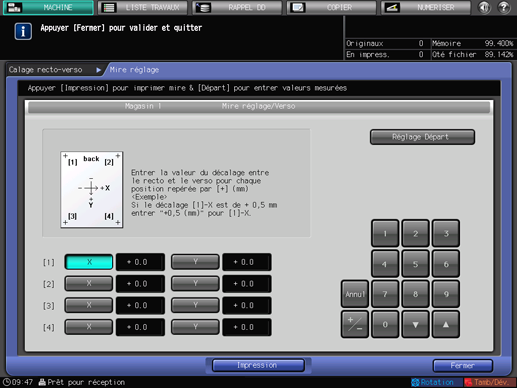
Task: Select X for position [3]
Action: (x=89, y=305)
